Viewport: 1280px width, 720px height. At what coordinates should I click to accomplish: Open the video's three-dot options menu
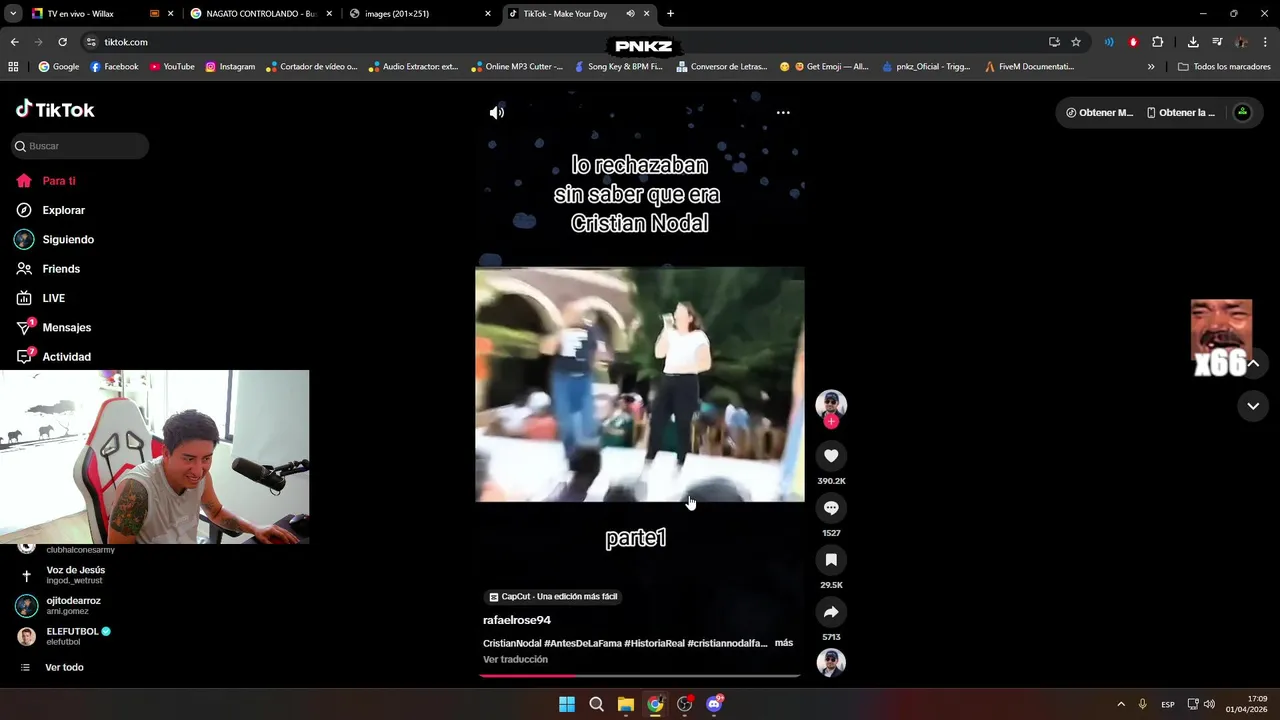(783, 113)
